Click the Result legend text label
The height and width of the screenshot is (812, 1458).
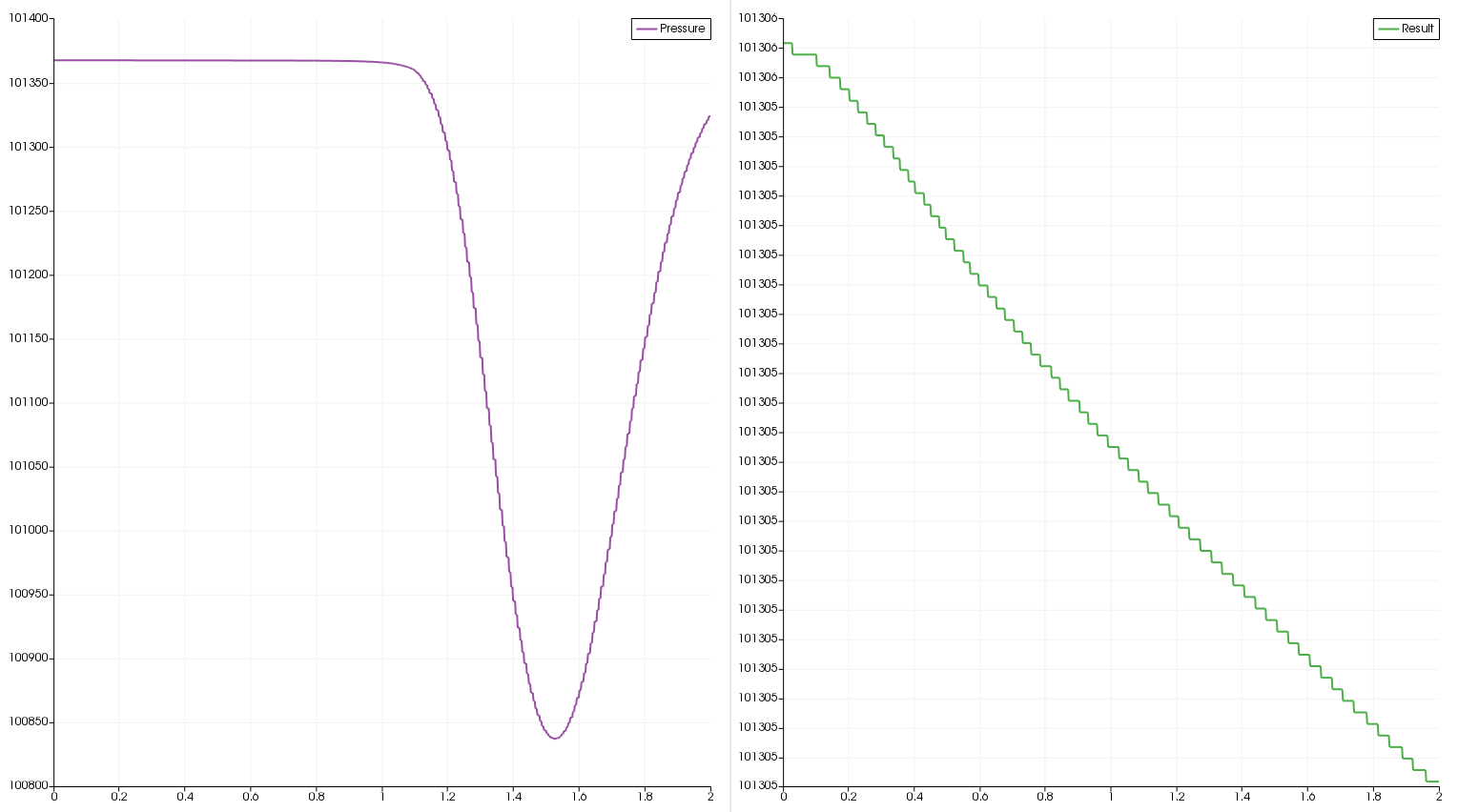pyautogui.click(x=1417, y=29)
